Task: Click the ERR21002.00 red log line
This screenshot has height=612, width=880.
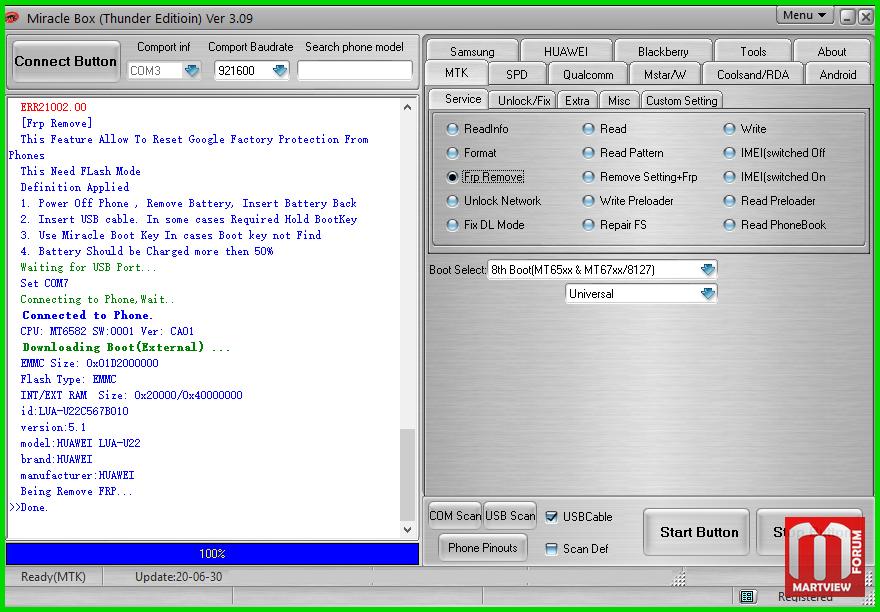Action: [53, 107]
